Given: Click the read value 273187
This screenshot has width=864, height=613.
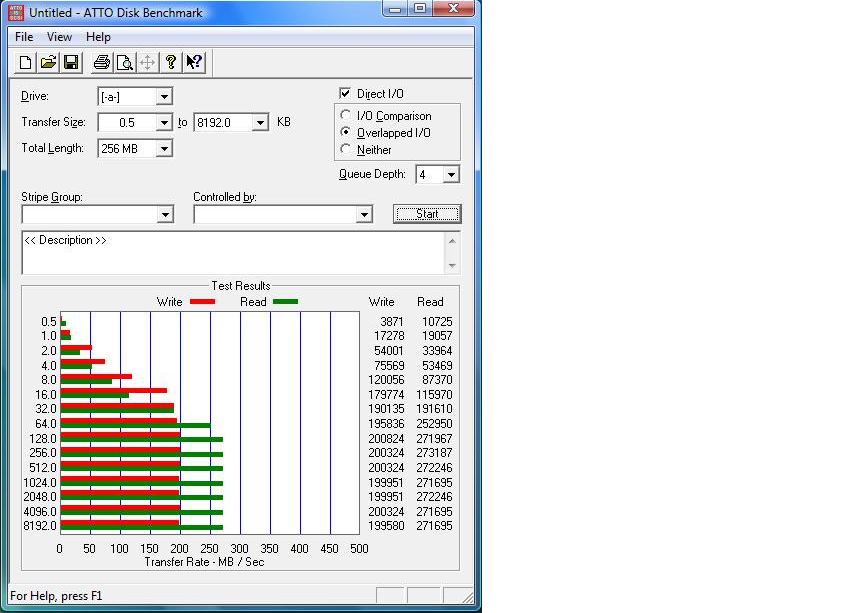Looking at the screenshot, I should pos(434,453).
